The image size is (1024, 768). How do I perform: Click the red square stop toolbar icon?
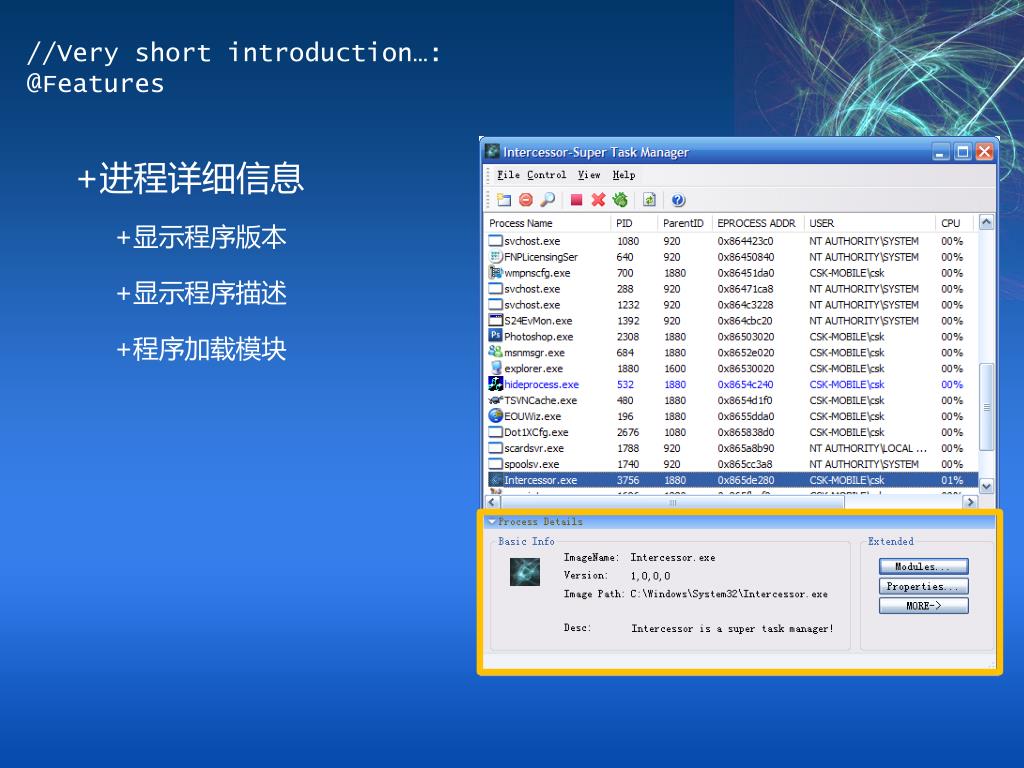click(x=576, y=200)
